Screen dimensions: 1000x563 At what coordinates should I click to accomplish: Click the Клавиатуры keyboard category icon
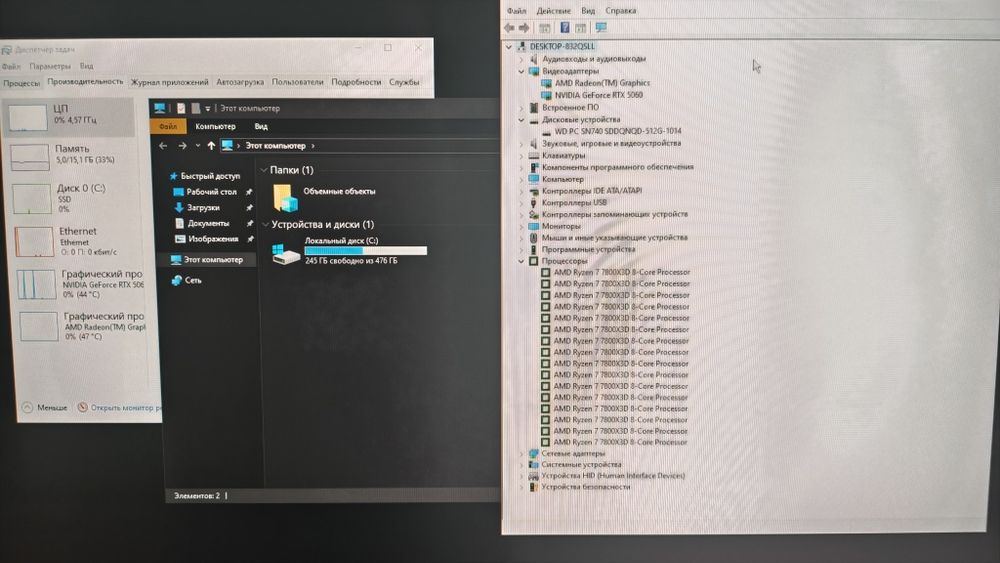coord(534,156)
